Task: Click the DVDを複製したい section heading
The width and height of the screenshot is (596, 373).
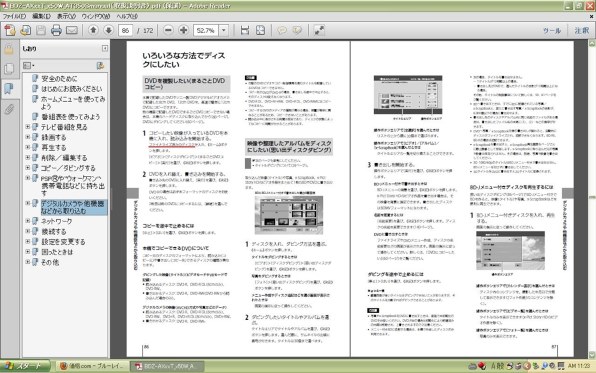Action: (x=186, y=84)
